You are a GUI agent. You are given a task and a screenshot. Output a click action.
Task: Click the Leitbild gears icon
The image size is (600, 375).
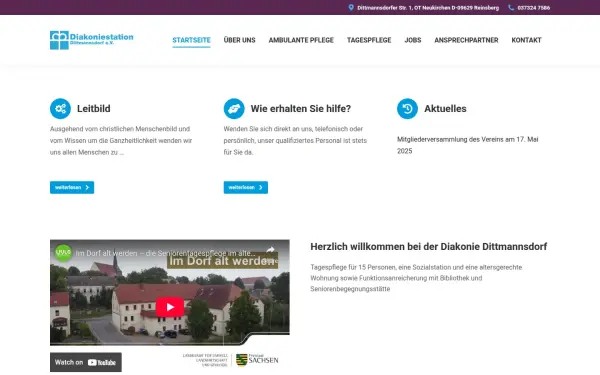click(x=60, y=109)
